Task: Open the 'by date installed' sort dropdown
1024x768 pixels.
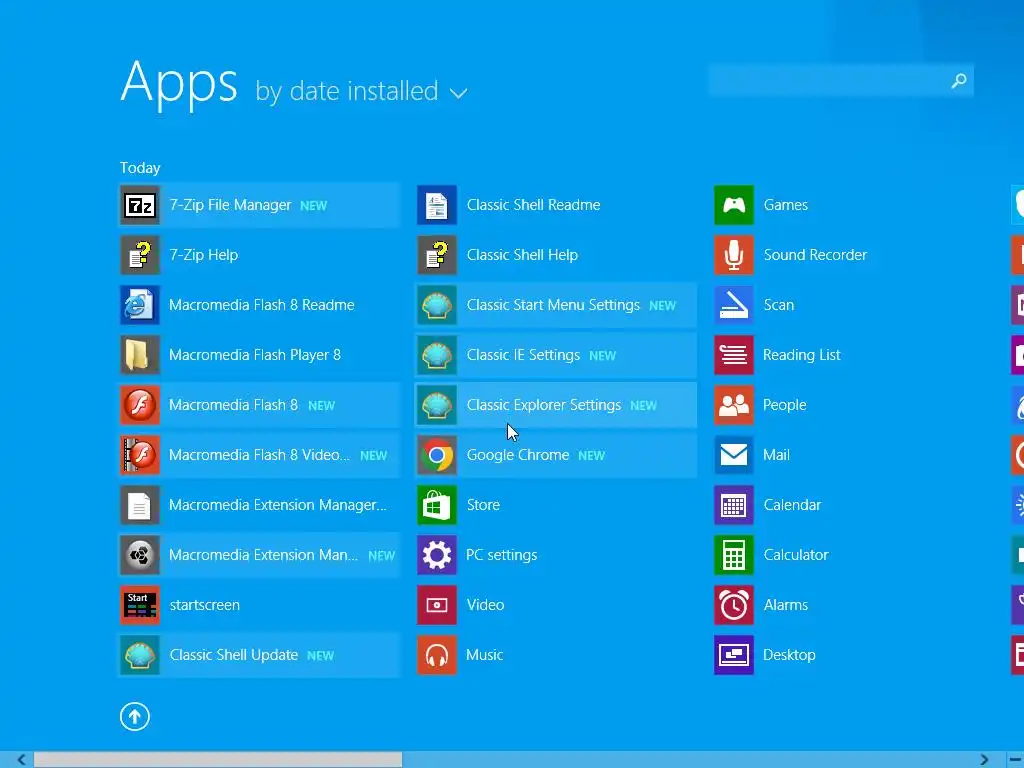Action: click(x=361, y=91)
